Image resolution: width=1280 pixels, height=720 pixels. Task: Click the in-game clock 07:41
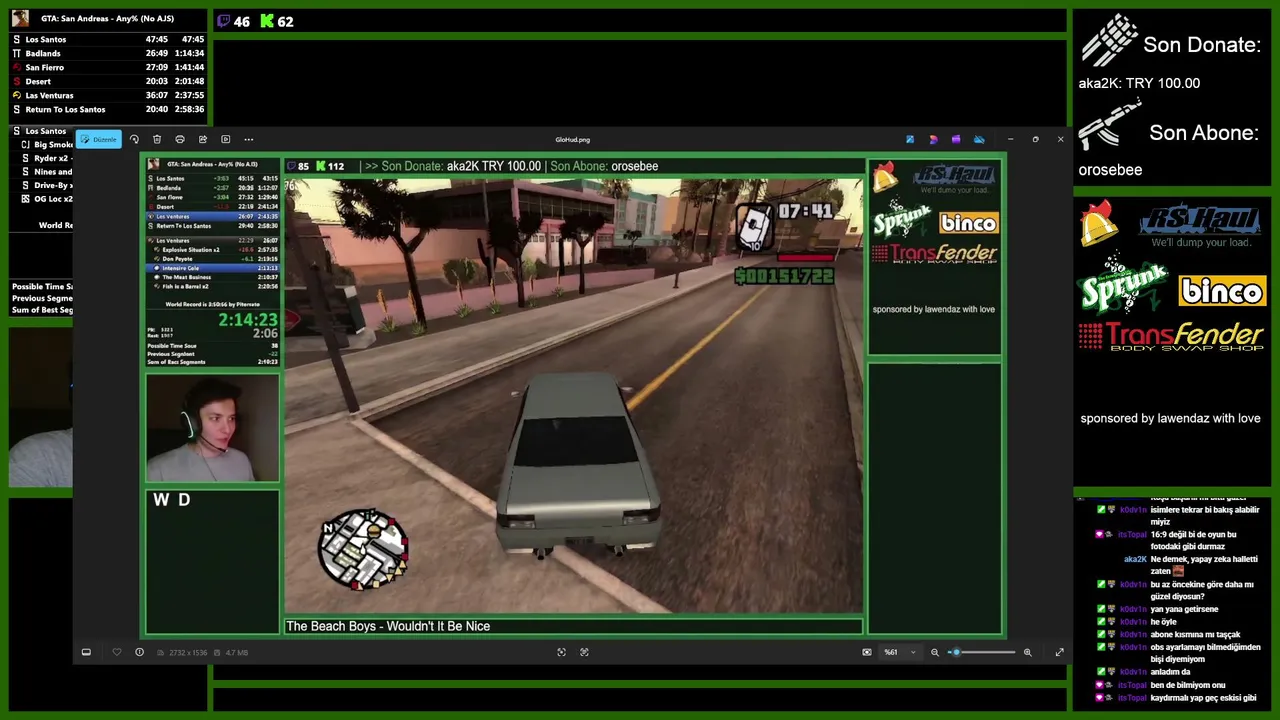click(x=804, y=211)
